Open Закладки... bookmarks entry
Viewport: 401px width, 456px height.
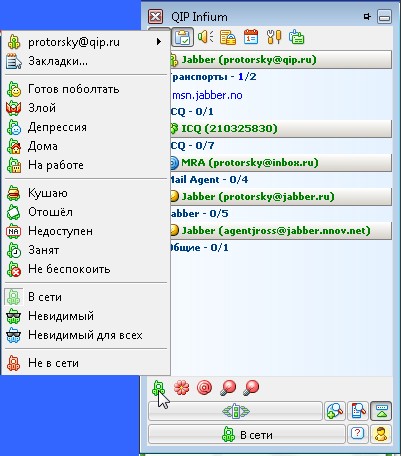point(85,61)
